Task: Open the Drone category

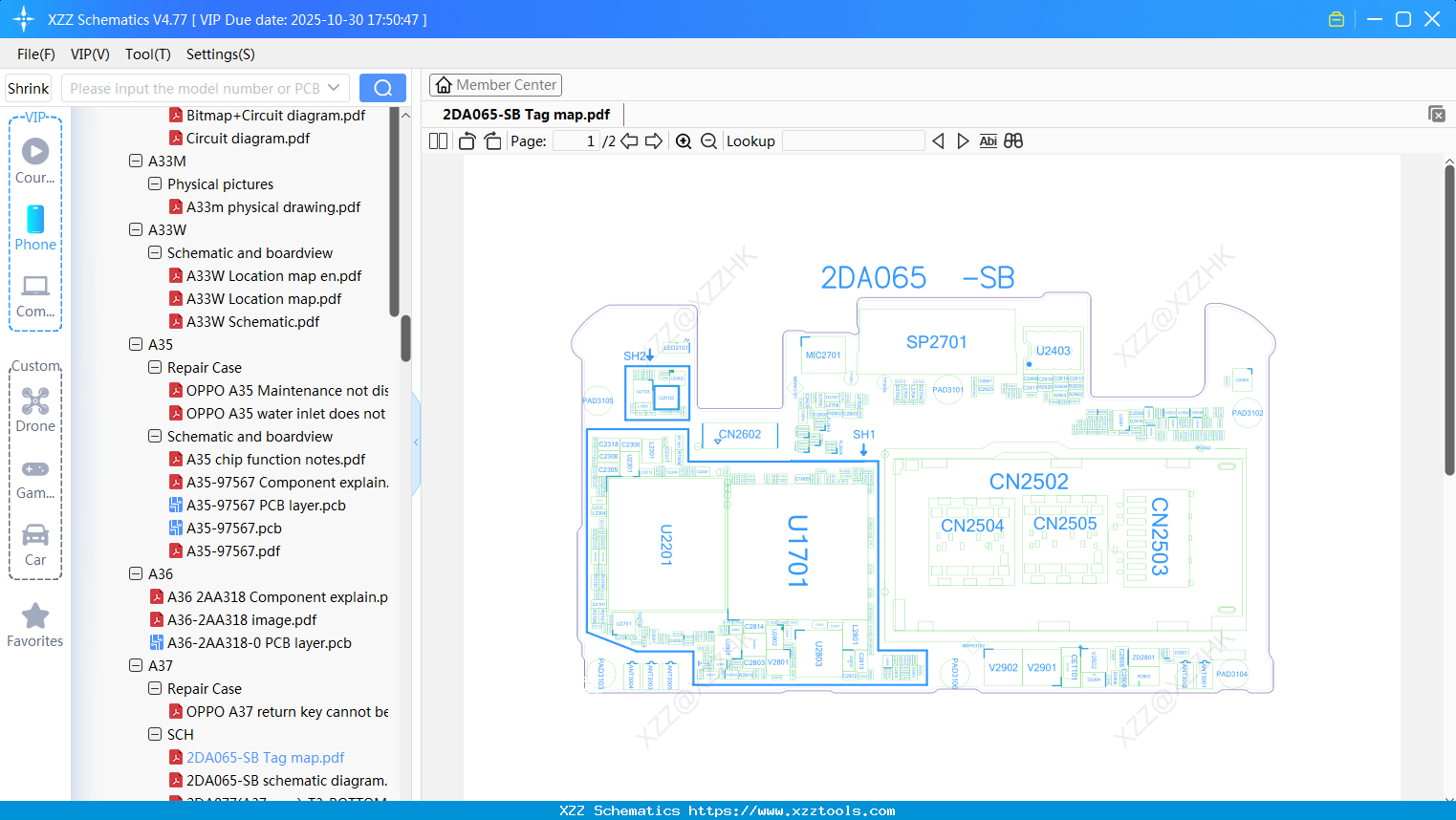Action: tap(35, 410)
